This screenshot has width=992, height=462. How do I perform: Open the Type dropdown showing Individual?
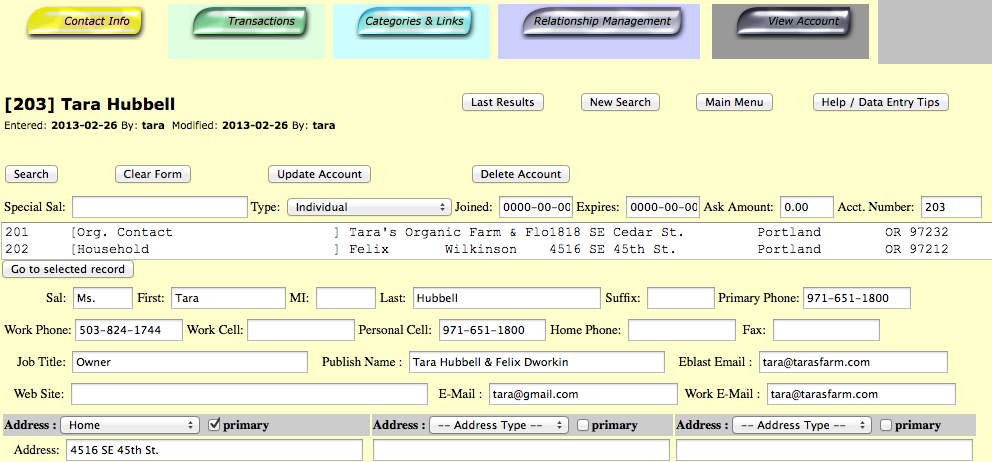point(368,207)
